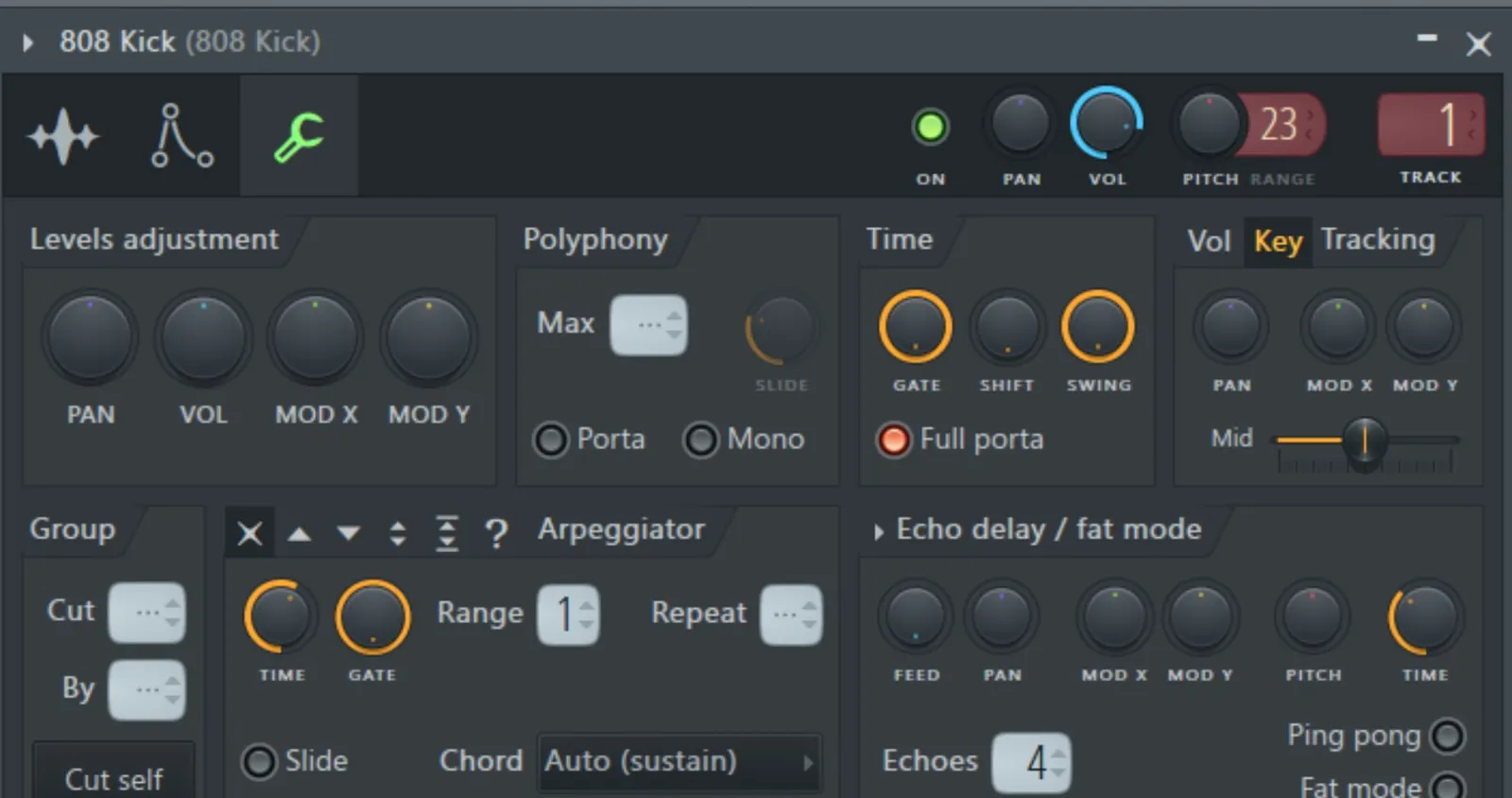Toggle the Full porta option

tap(894, 440)
